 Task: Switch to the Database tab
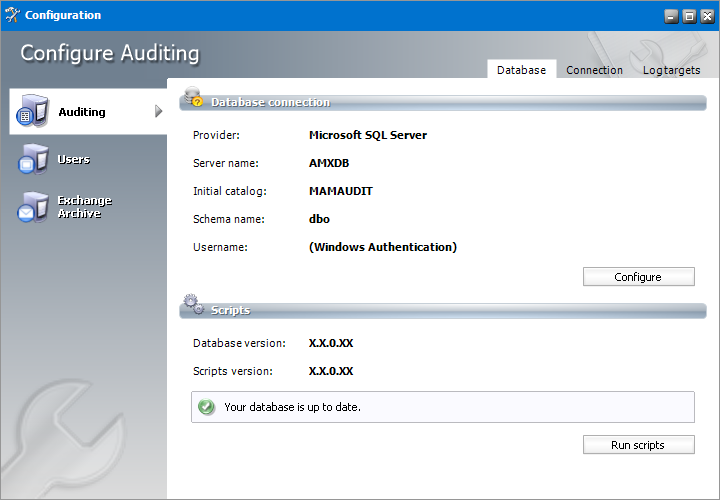521,70
